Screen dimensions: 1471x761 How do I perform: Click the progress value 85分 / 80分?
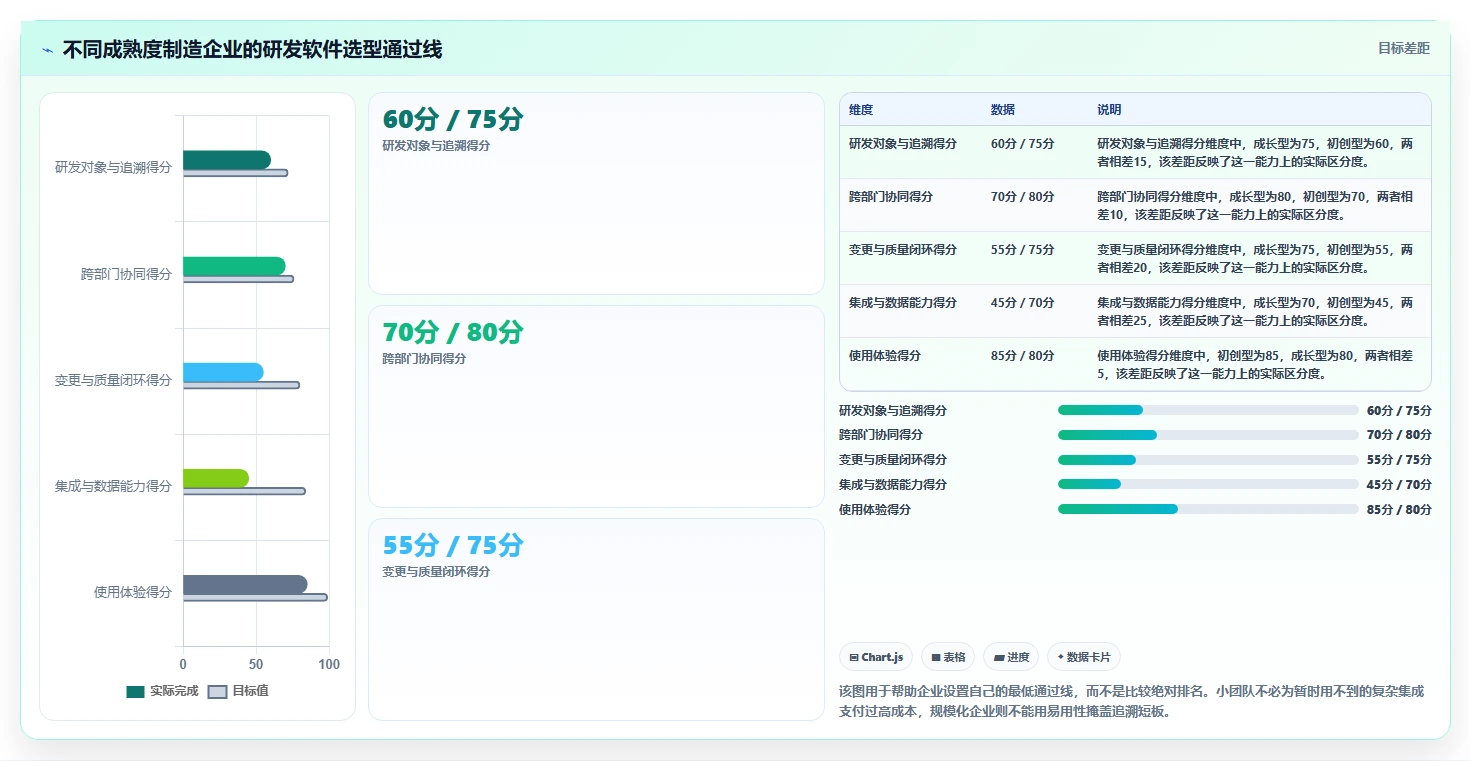click(x=1399, y=509)
